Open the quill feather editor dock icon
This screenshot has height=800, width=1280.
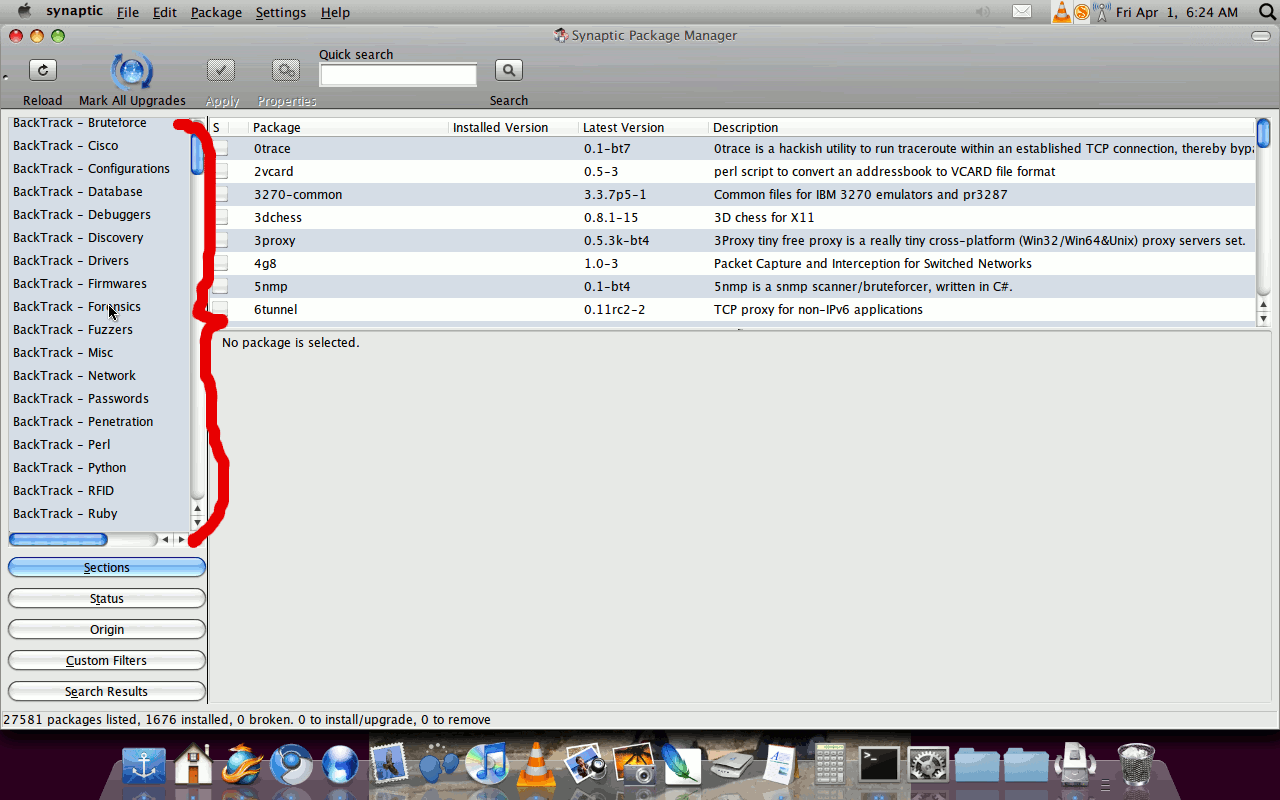tap(682, 766)
